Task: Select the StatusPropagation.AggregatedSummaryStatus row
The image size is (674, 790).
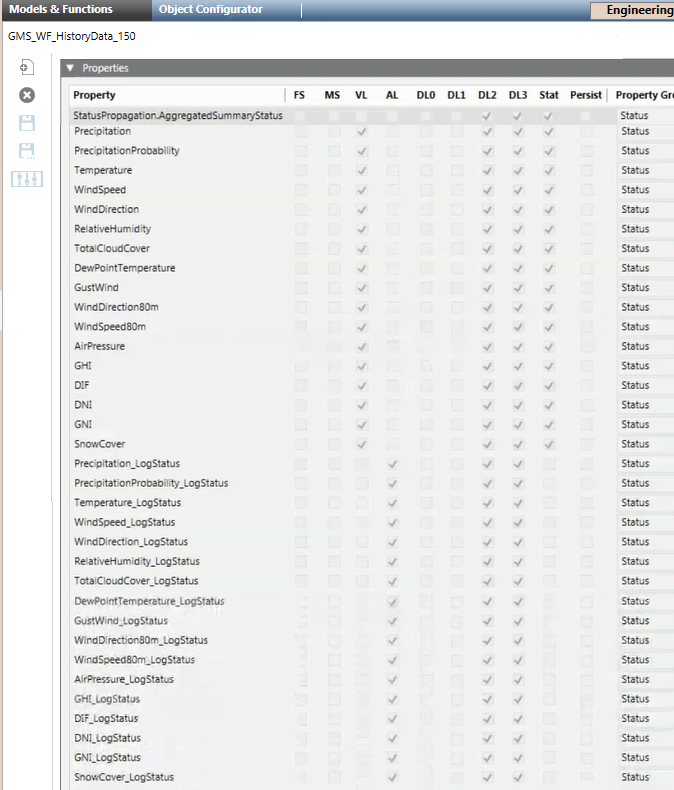Action: click(x=178, y=116)
